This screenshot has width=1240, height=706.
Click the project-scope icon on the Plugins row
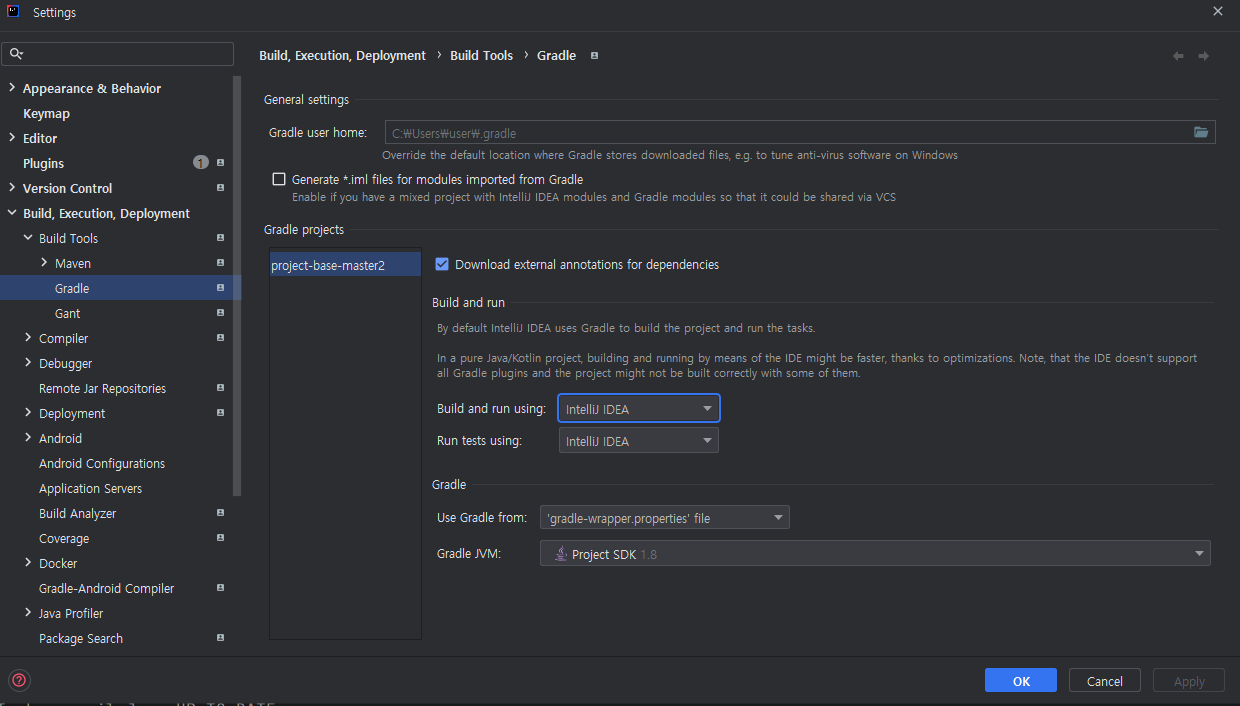pyautogui.click(x=220, y=163)
